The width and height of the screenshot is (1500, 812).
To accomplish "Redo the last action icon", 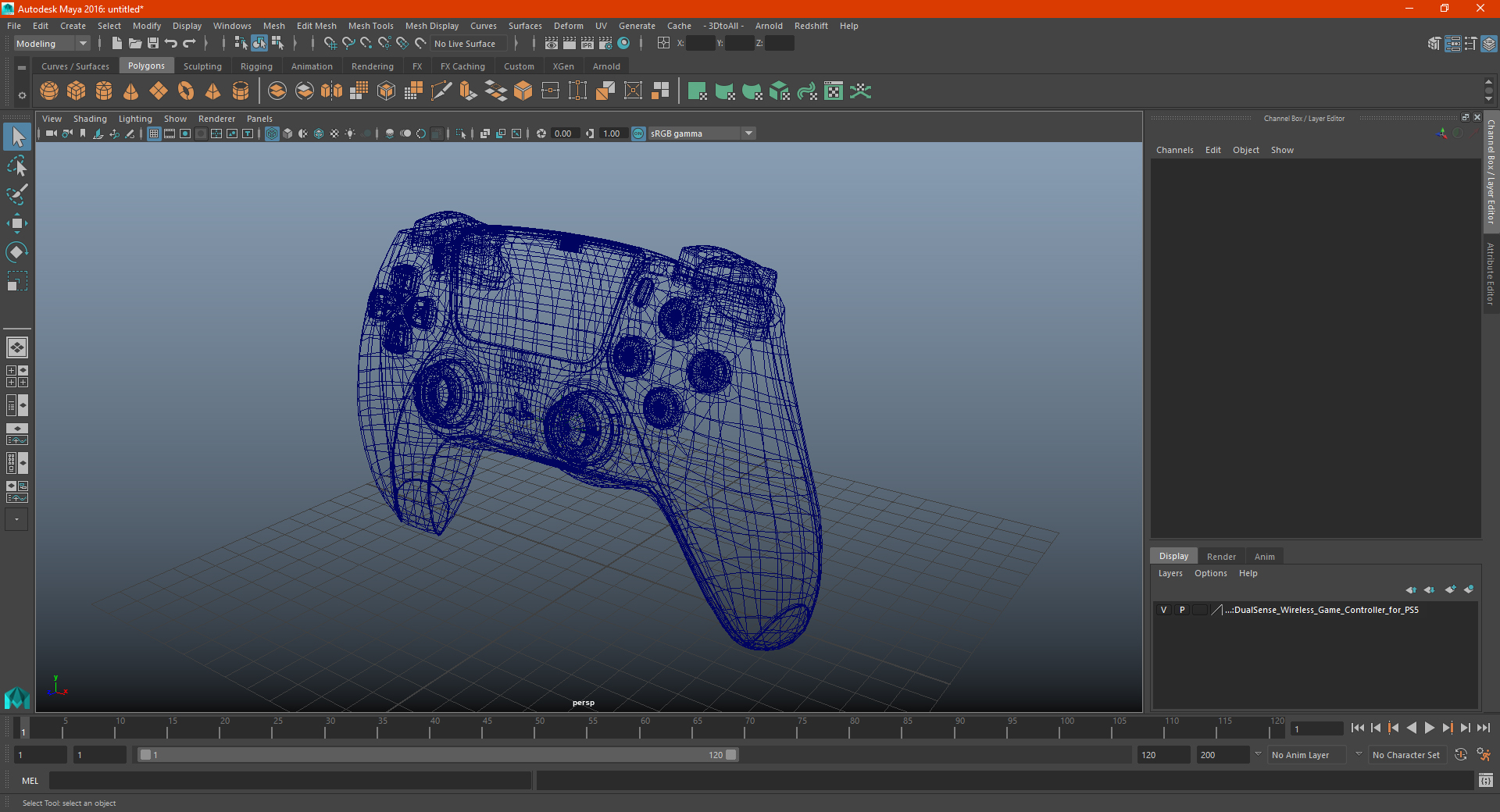I will (x=189, y=44).
